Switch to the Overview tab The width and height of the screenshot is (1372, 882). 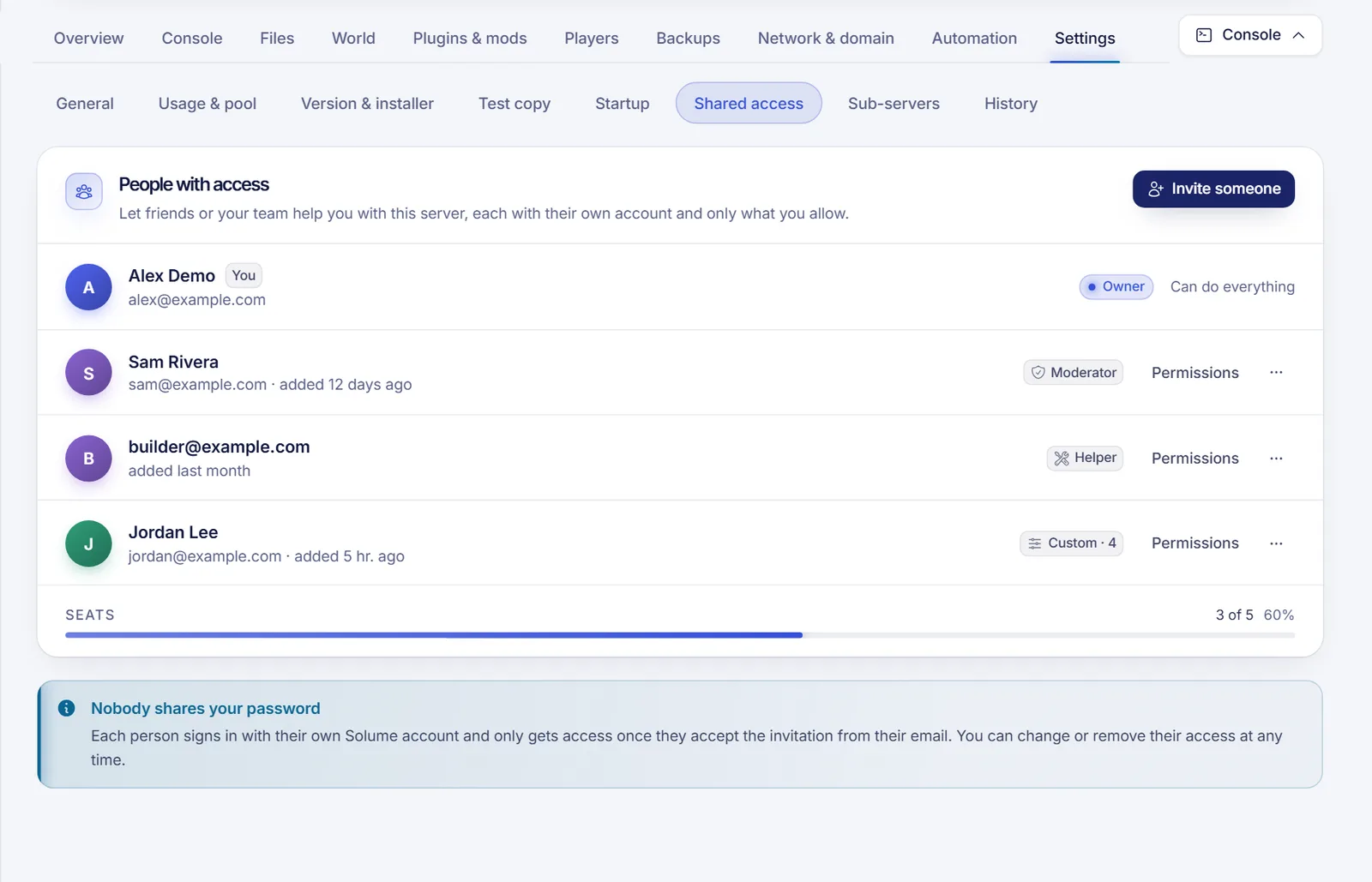point(88,39)
